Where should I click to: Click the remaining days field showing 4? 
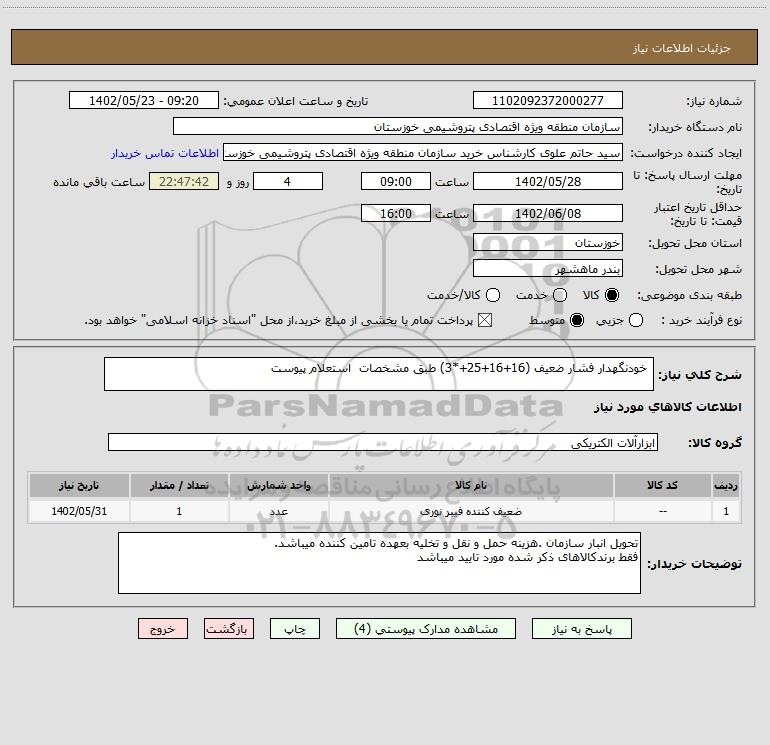(x=288, y=181)
